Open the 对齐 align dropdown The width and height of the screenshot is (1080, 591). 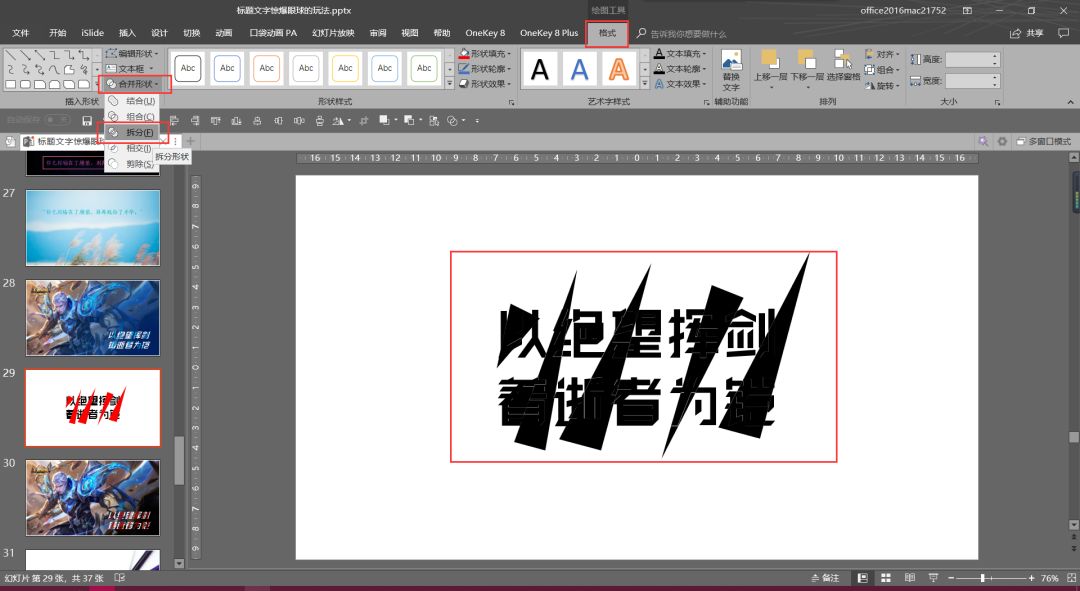(x=882, y=54)
